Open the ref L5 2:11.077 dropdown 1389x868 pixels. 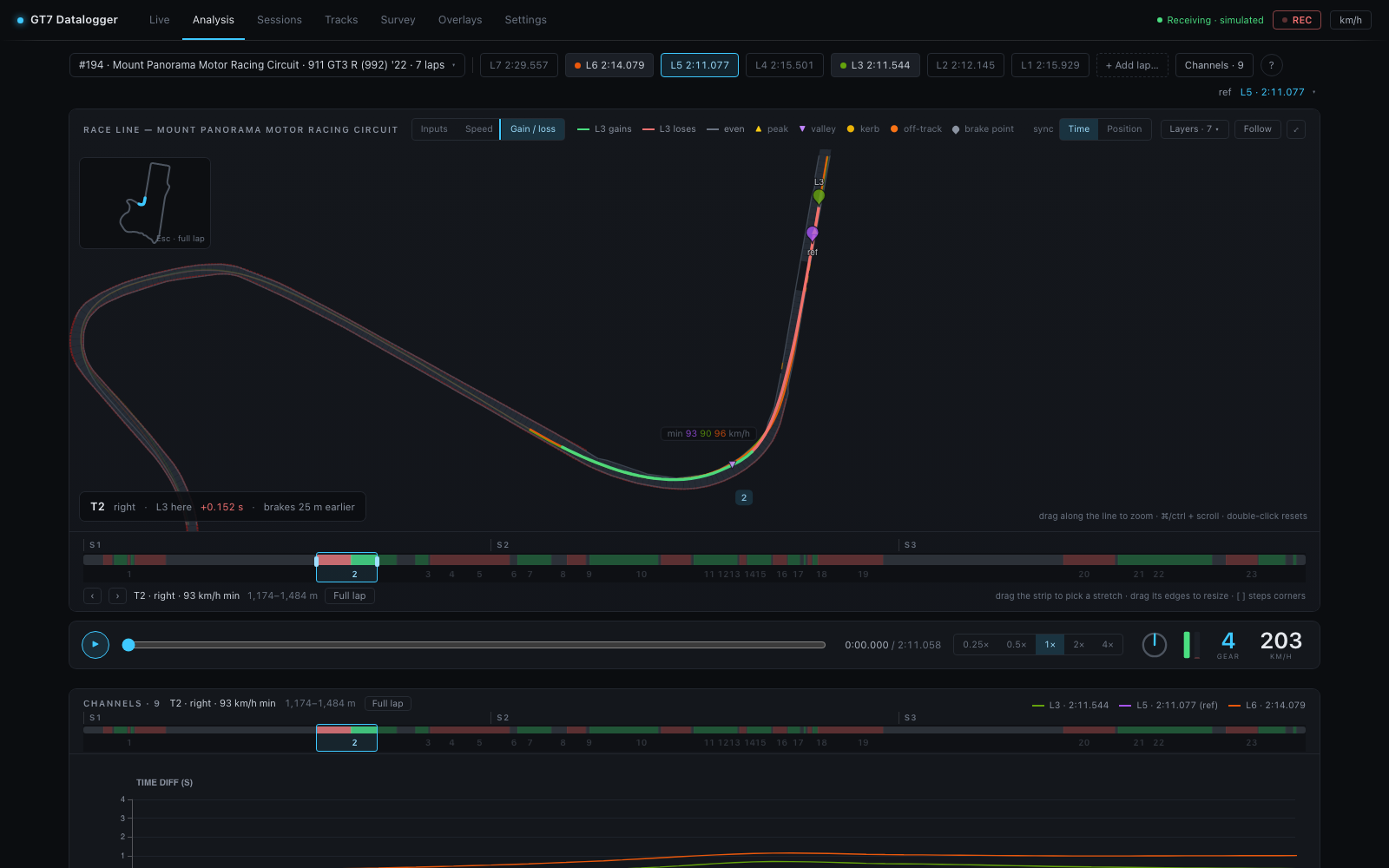tap(1277, 92)
